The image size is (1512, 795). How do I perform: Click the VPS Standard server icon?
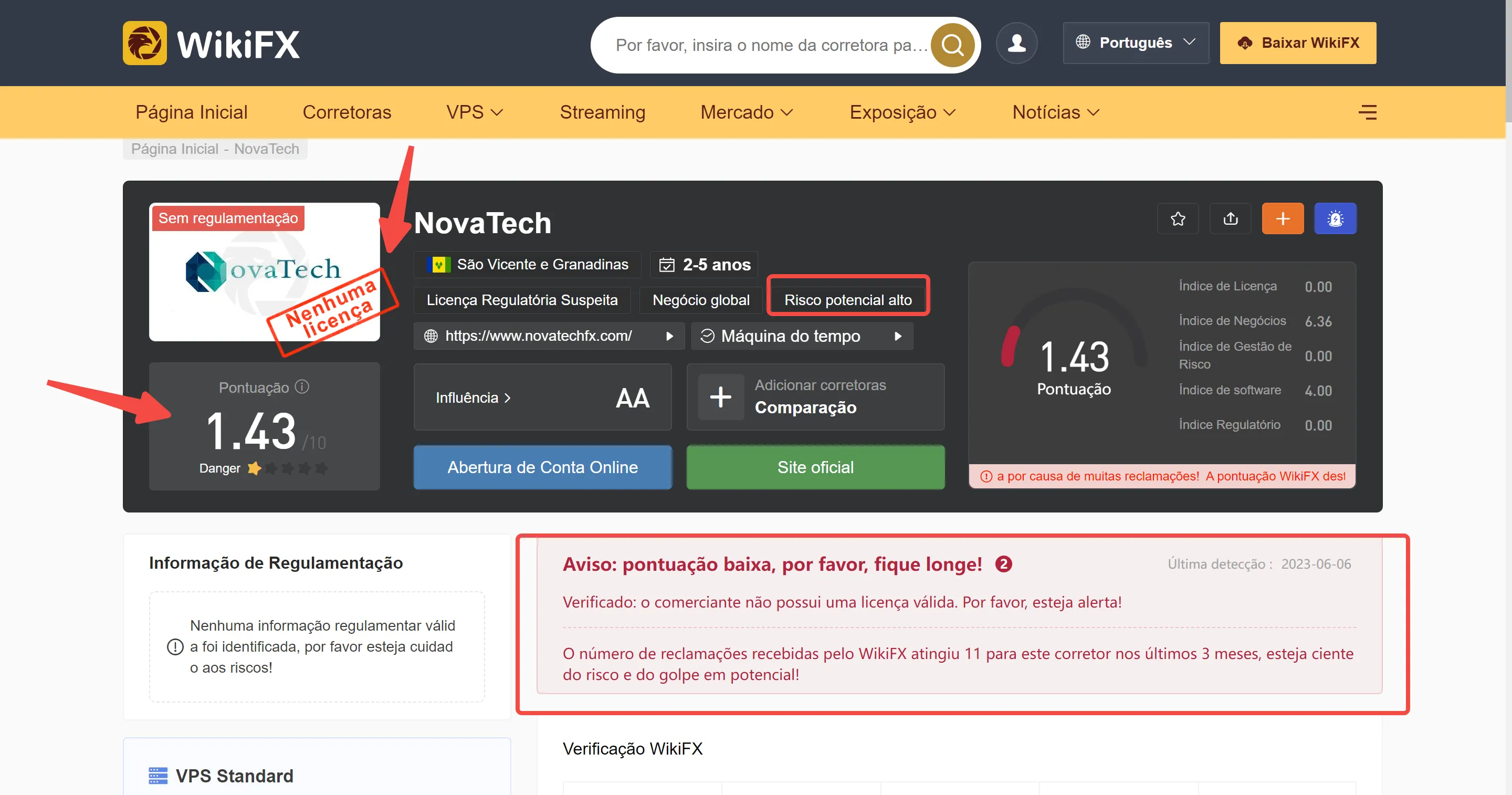[158, 776]
